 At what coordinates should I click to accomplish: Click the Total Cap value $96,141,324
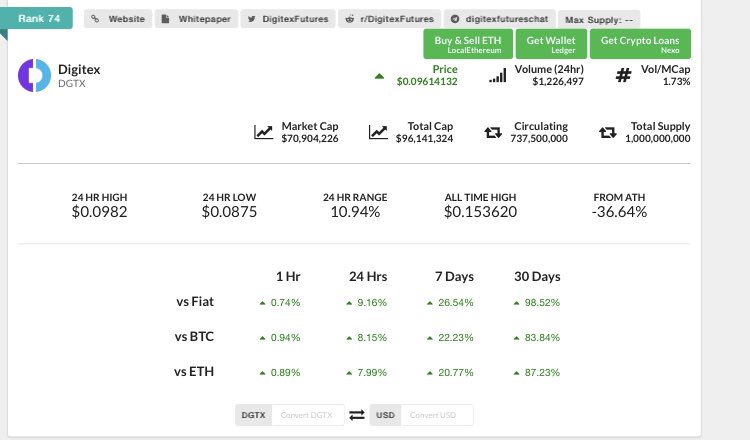coord(424,138)
